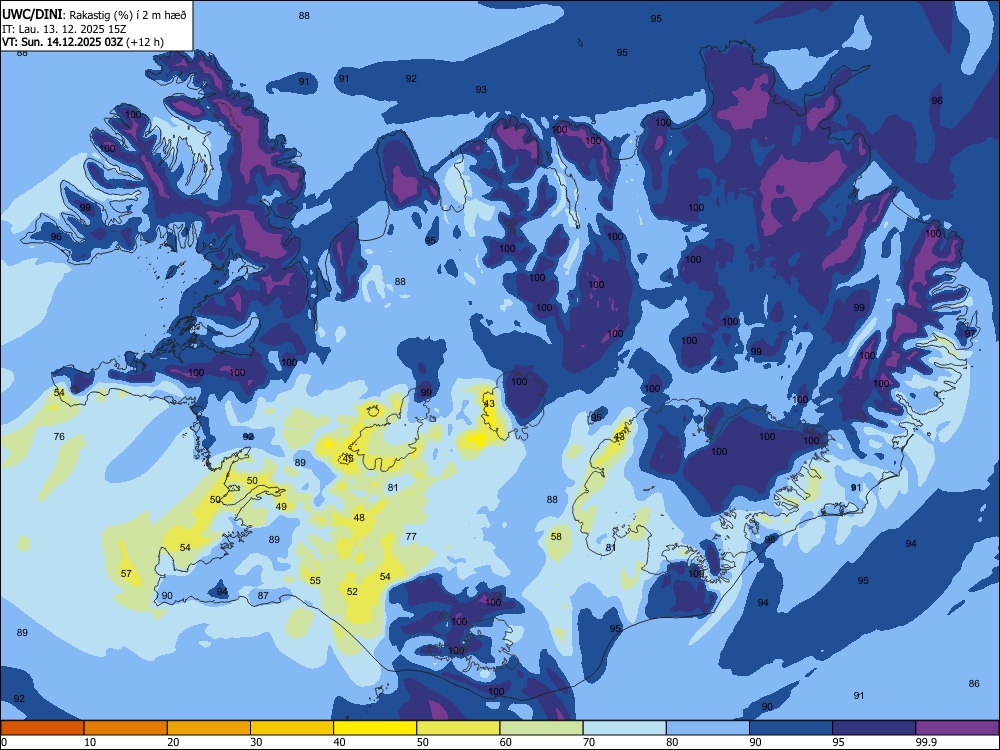Click the value '93' in the northern sea
1000x750 pixels.
[x=481, y=89]
